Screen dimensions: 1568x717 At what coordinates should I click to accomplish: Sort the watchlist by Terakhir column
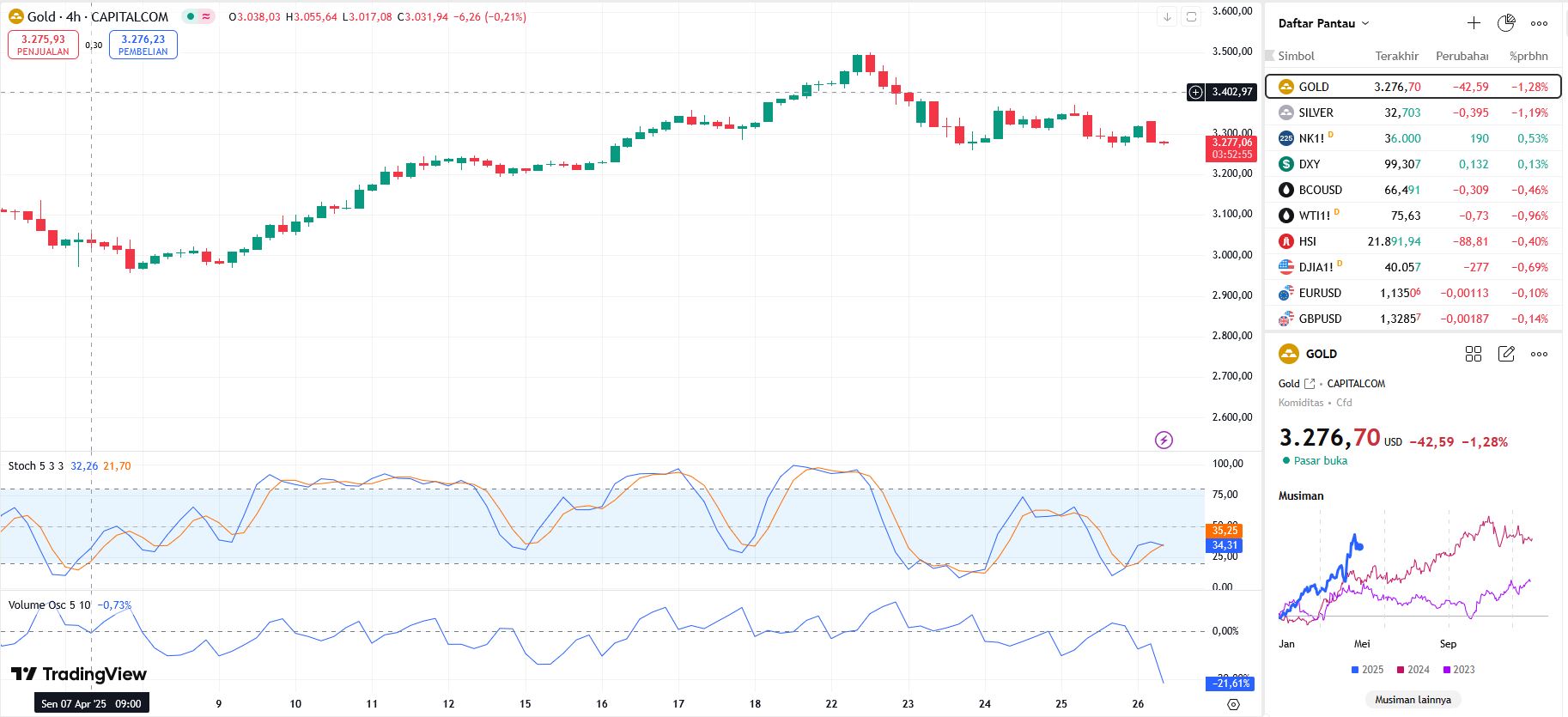click(1396, 56)
